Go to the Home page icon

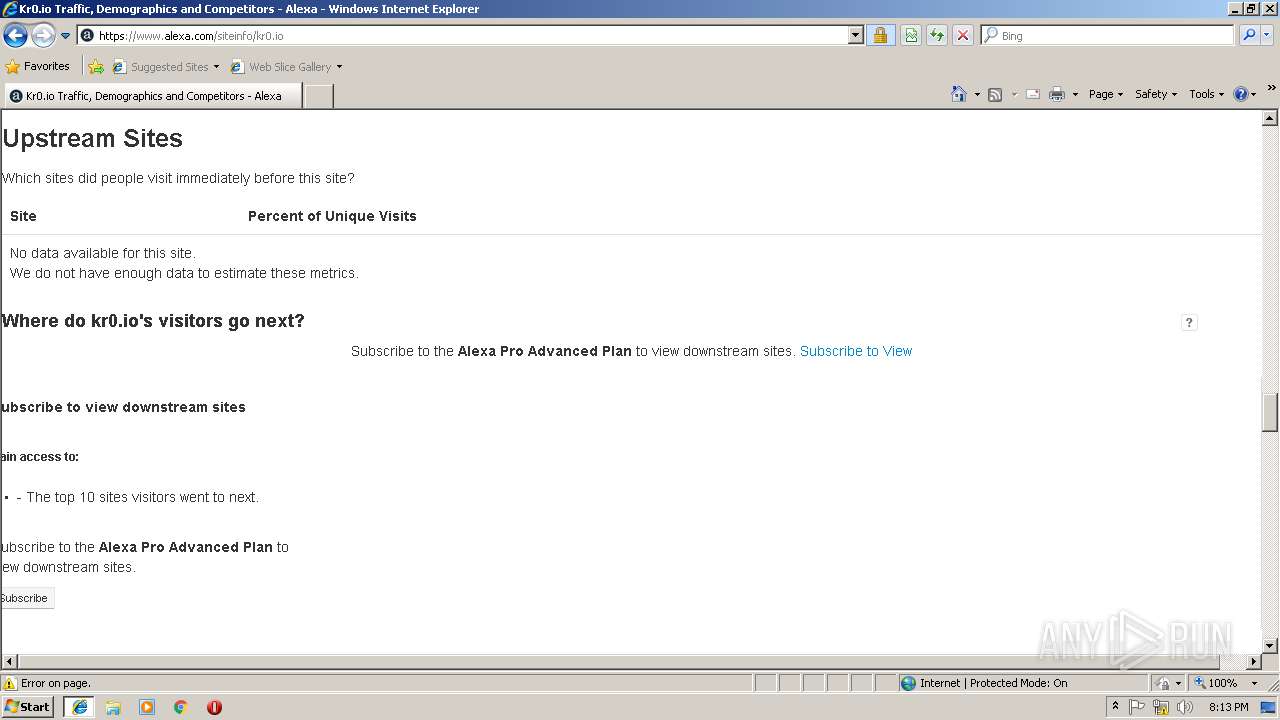pos(959,94)
